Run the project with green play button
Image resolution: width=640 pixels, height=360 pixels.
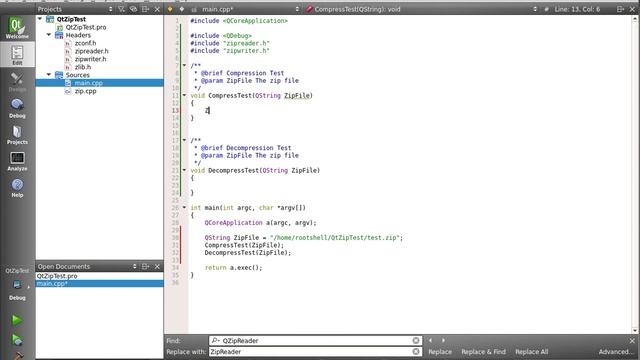(17, 320)
